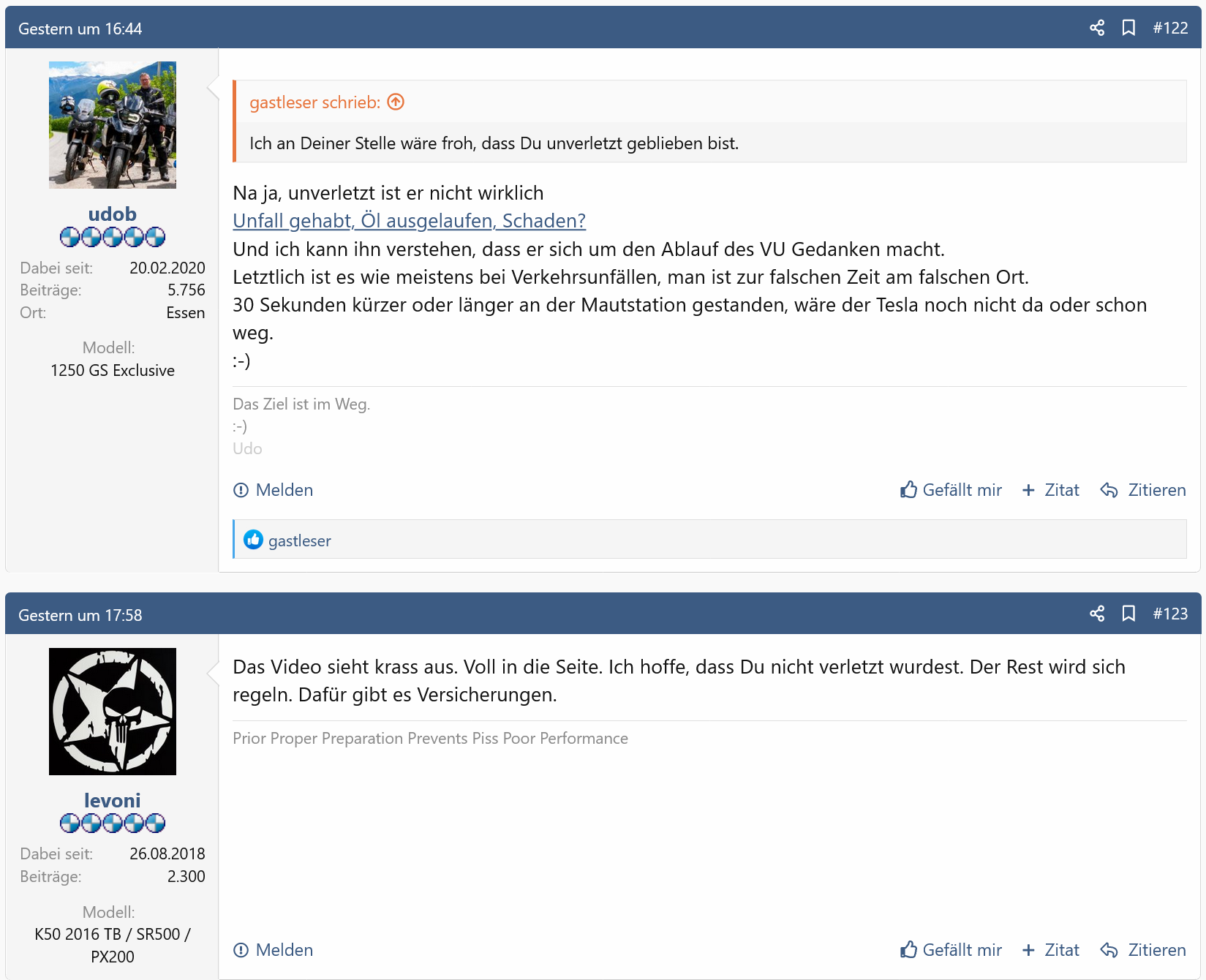Reply quoting udob's post via Zitieren
The height and width of the screenshot is (980, 1206).
pyautogui.click(x=1143, y=490)
